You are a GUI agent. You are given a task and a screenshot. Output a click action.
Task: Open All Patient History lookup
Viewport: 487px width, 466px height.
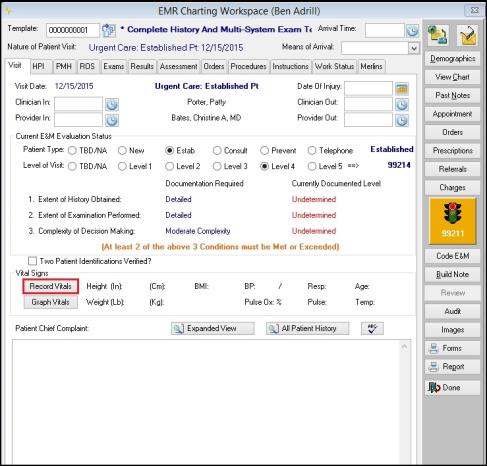pyautogui.click(x=307, y=328)
